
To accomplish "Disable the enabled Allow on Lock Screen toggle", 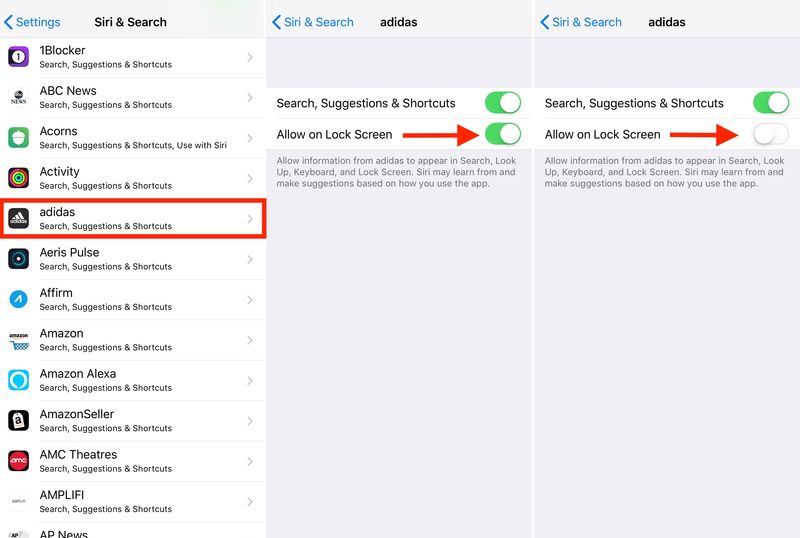I will click(503, 134).
